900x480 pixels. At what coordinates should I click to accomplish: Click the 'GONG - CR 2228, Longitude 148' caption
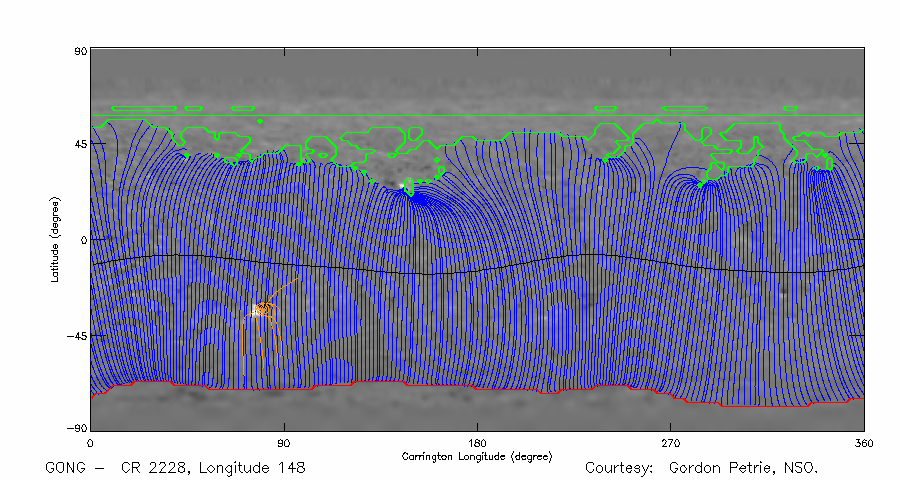pos(175,467)
